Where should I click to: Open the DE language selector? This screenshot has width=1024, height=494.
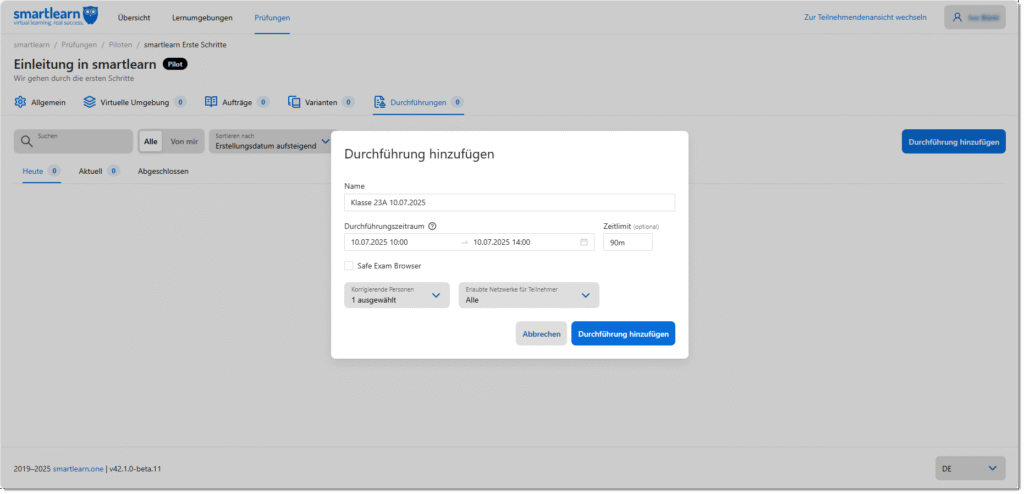click(967, 468)
